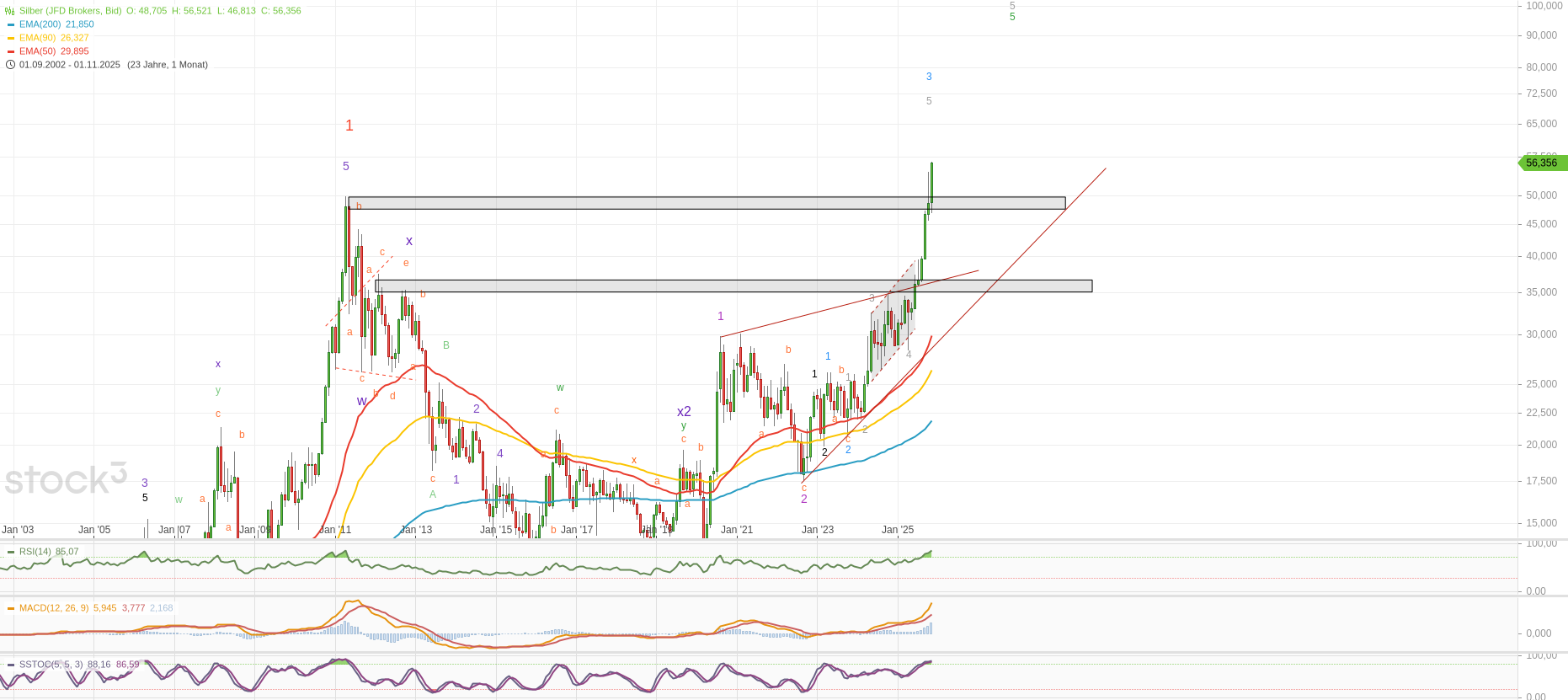Select the Silber (JFD Brokers, Bid) title
Screen dimensions: 1568x700
70,11
